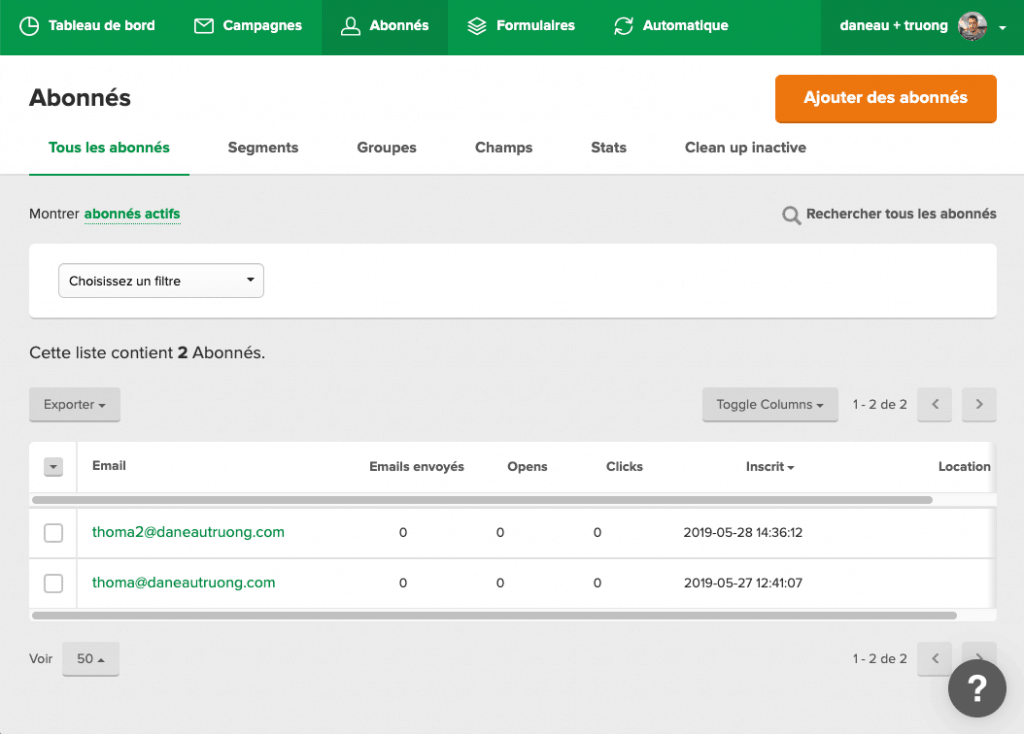
Task: Click the Formulaires layers icon
Action: click(477, 26)
